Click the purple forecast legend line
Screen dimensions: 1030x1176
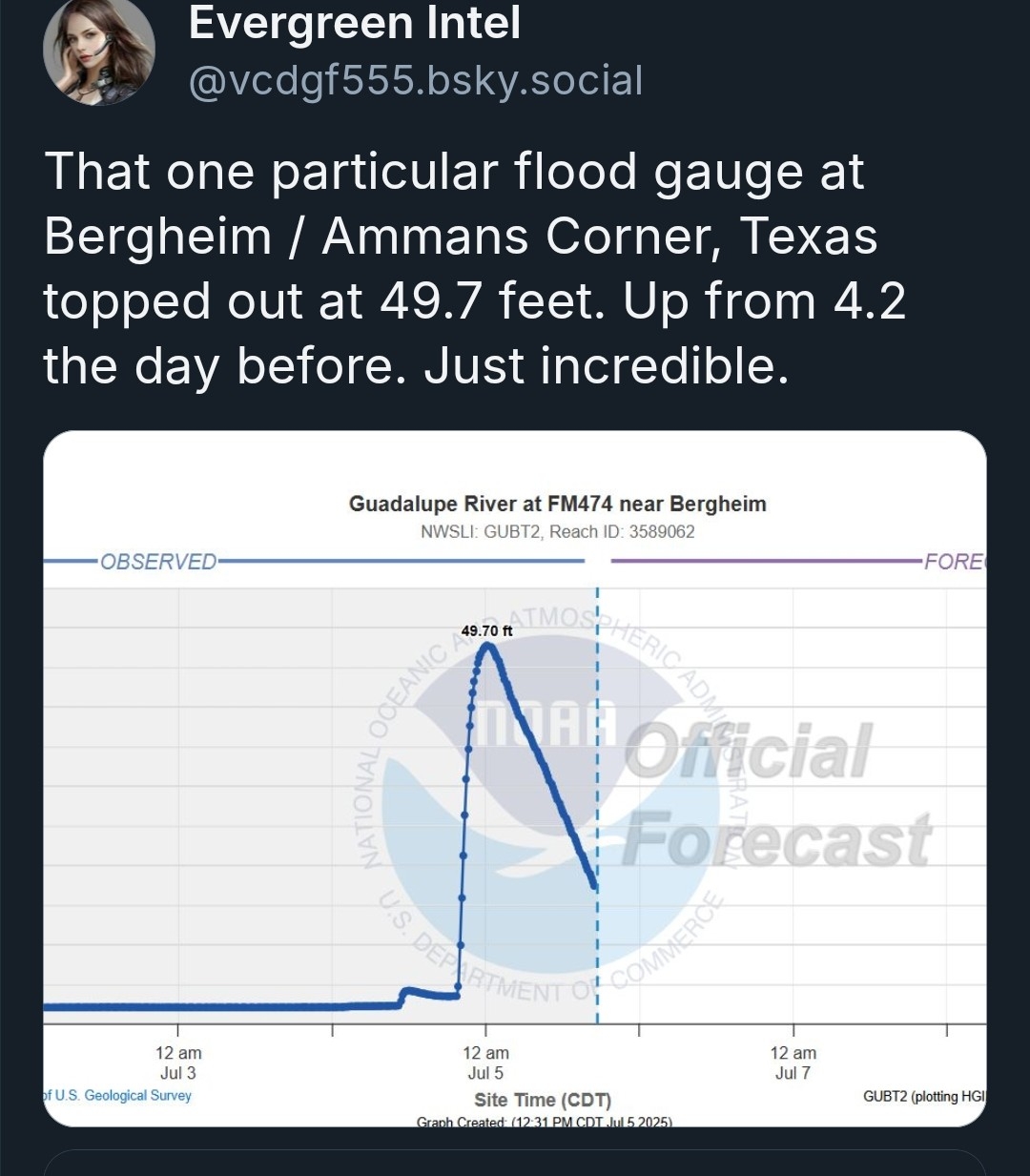[765, 561]
